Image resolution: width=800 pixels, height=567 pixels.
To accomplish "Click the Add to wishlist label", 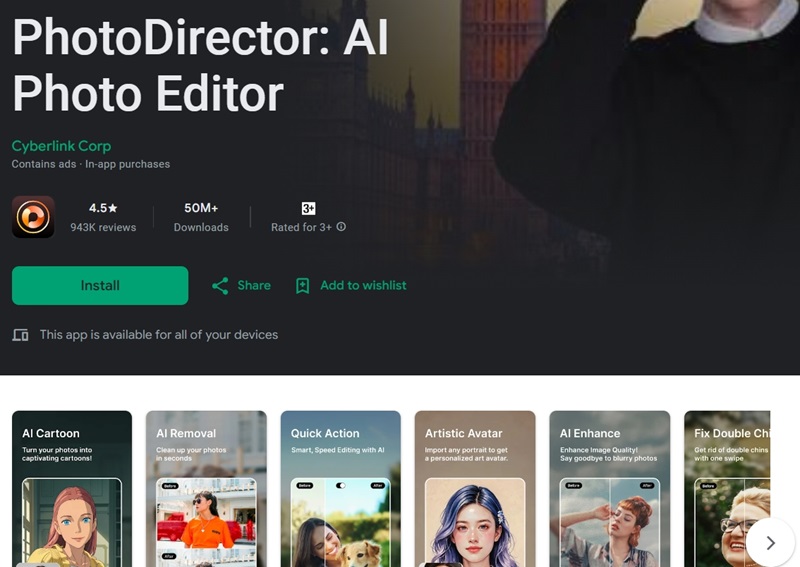I will click(363, 285).
